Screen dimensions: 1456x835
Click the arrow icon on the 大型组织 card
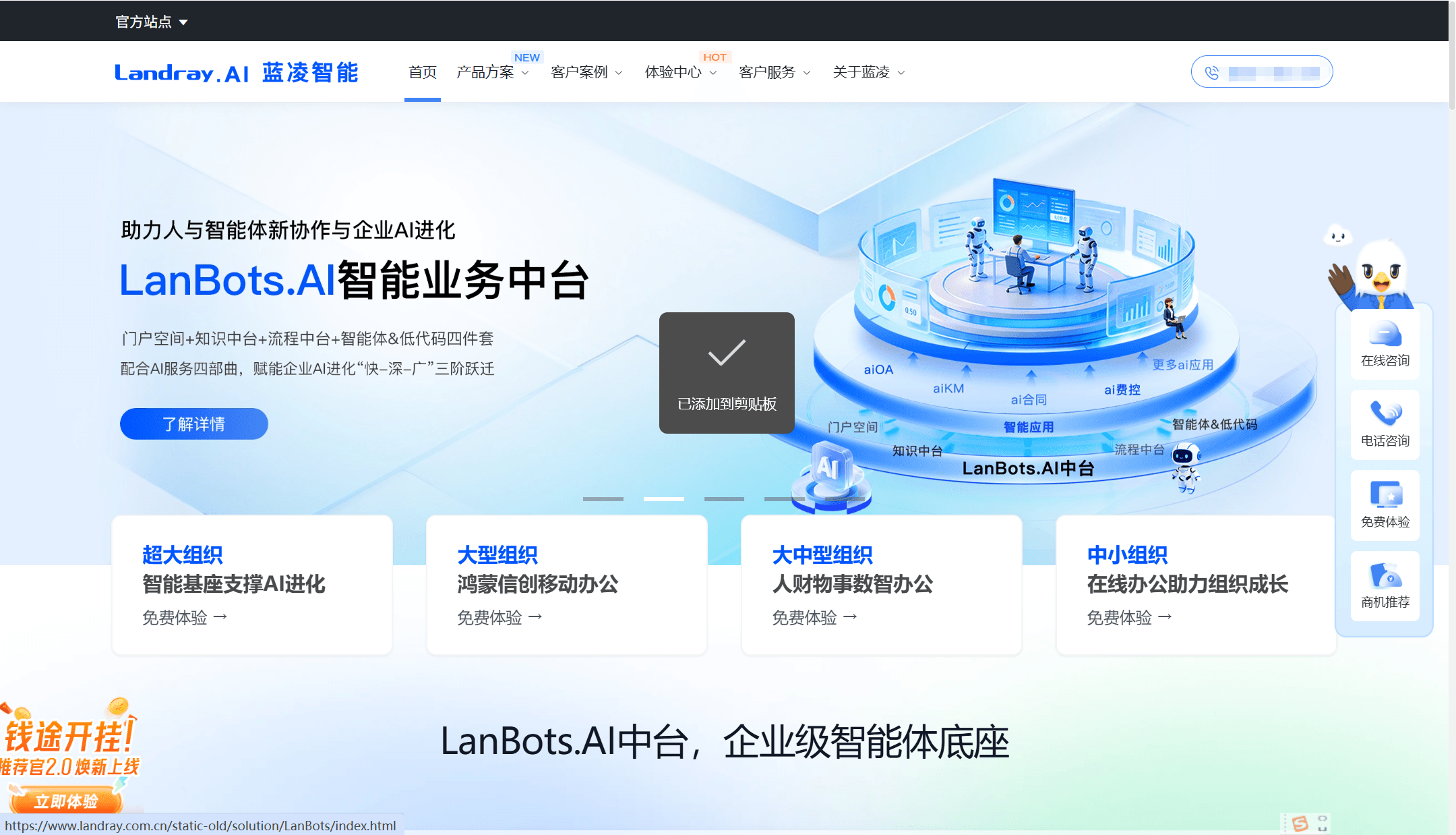[535, 616]
